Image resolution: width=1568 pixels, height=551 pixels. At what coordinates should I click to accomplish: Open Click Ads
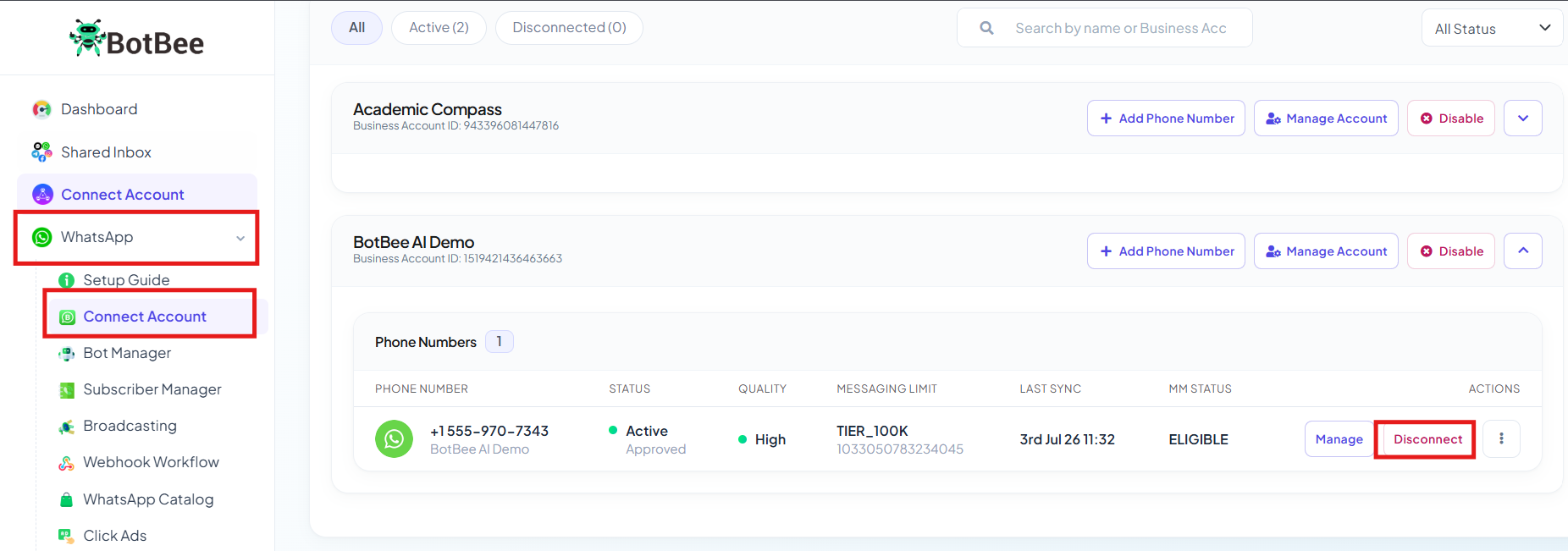coord(114,536)
